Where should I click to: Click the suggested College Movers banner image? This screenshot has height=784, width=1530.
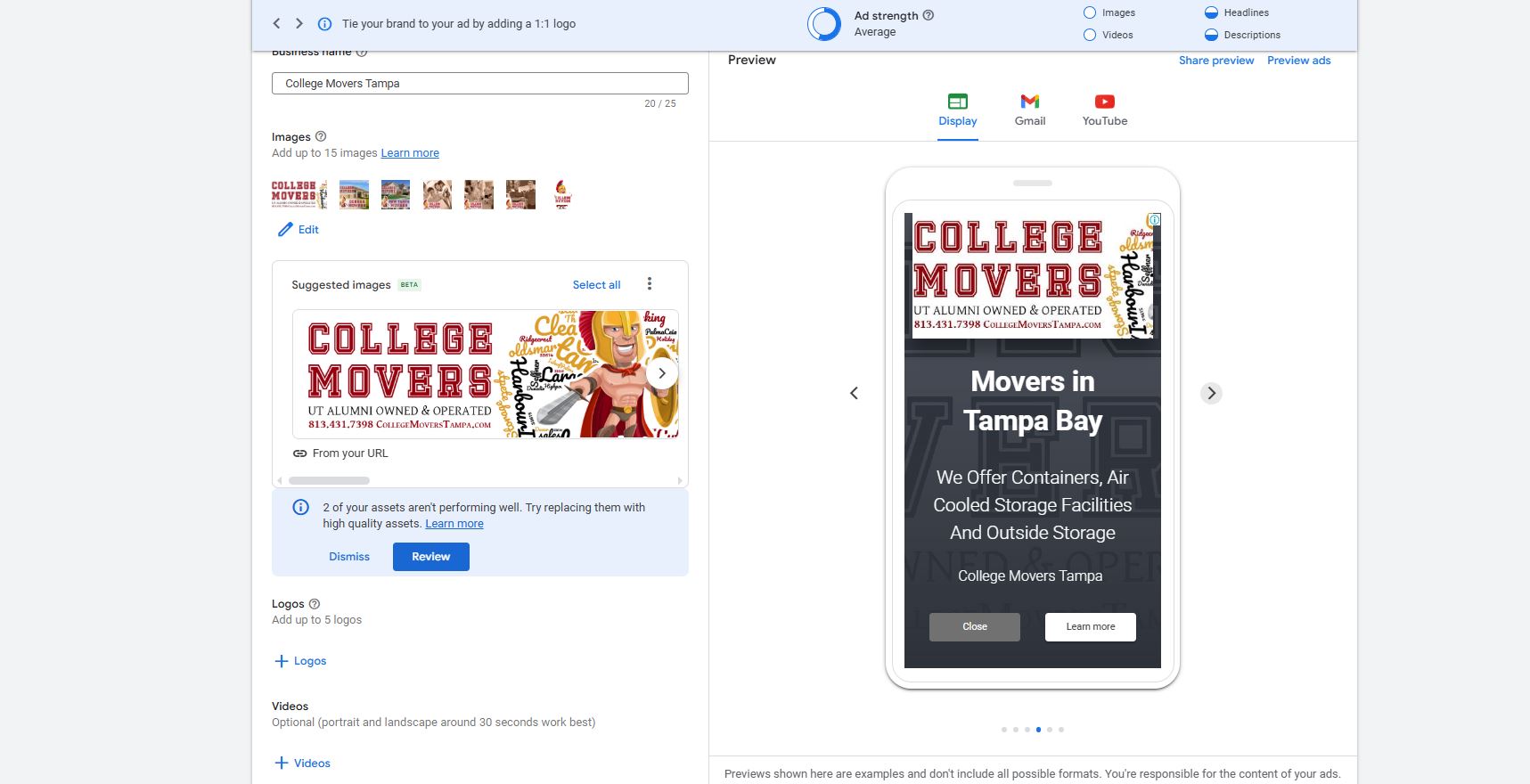click(x=486, y=374)
